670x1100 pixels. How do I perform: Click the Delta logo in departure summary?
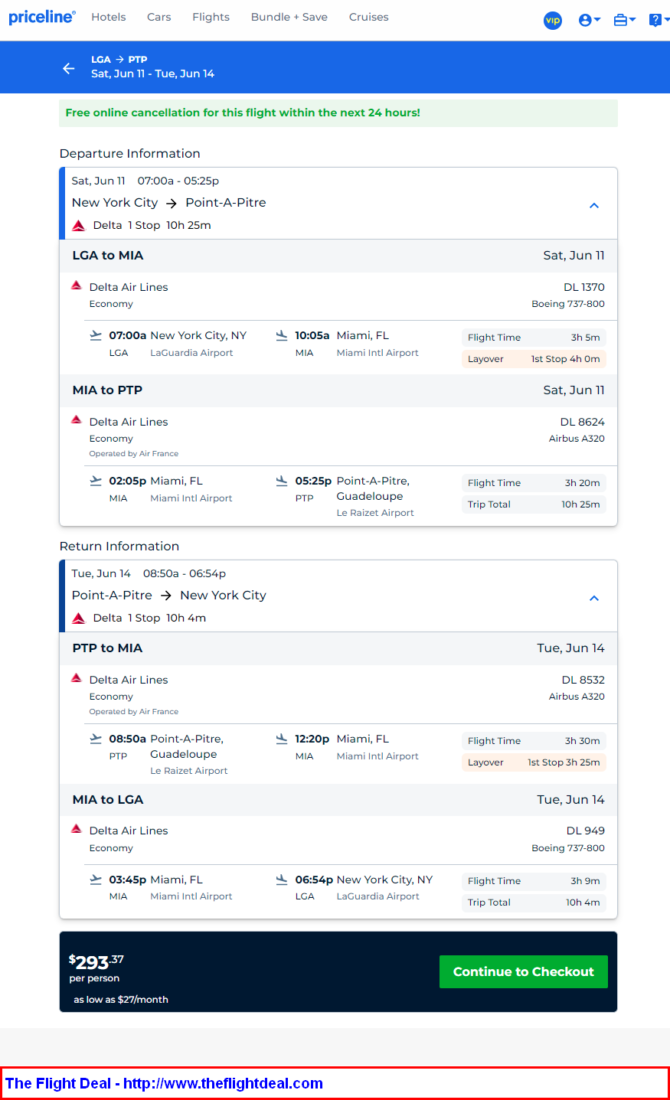[79, 225]
